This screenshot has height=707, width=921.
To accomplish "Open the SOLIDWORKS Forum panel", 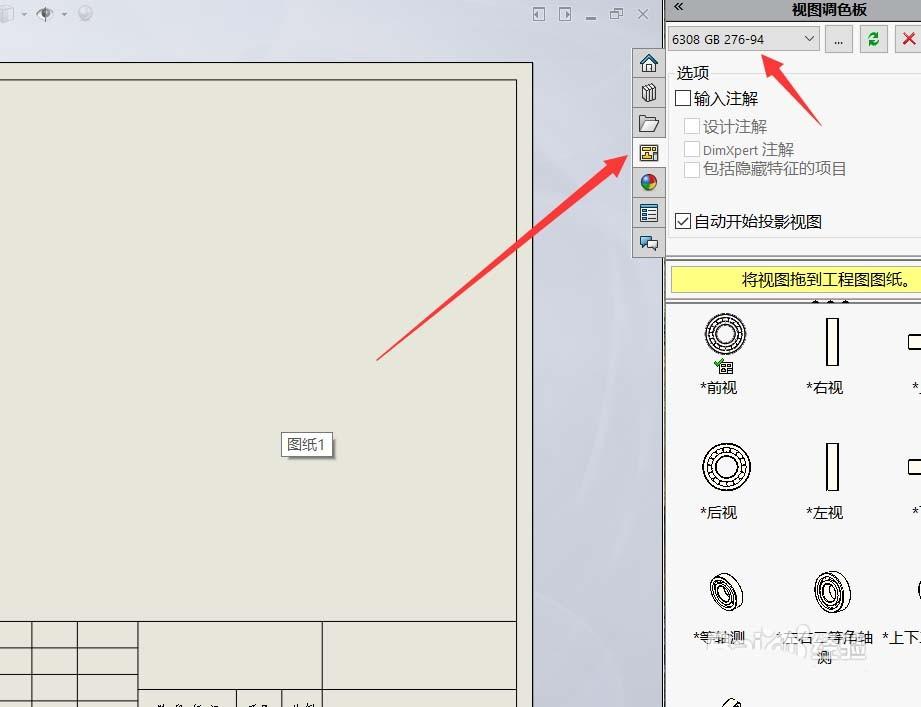I will point(649,243).
